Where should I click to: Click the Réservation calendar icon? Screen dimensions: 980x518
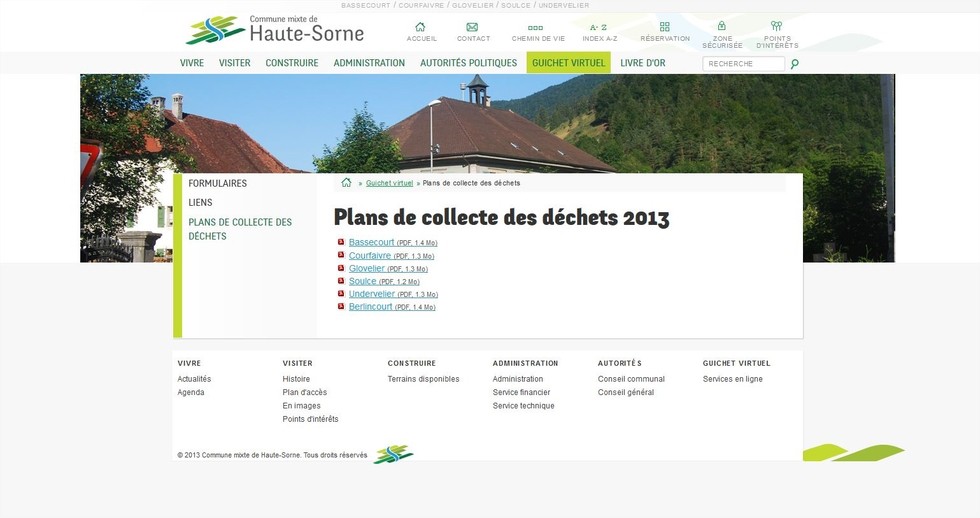[664, 27]
